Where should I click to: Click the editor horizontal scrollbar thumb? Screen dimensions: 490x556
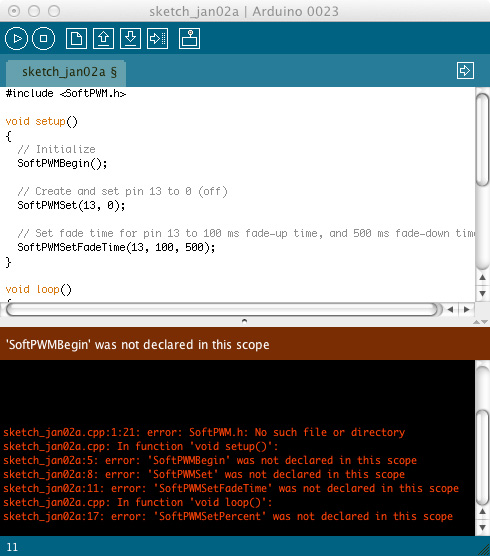[x=222, y=310]
